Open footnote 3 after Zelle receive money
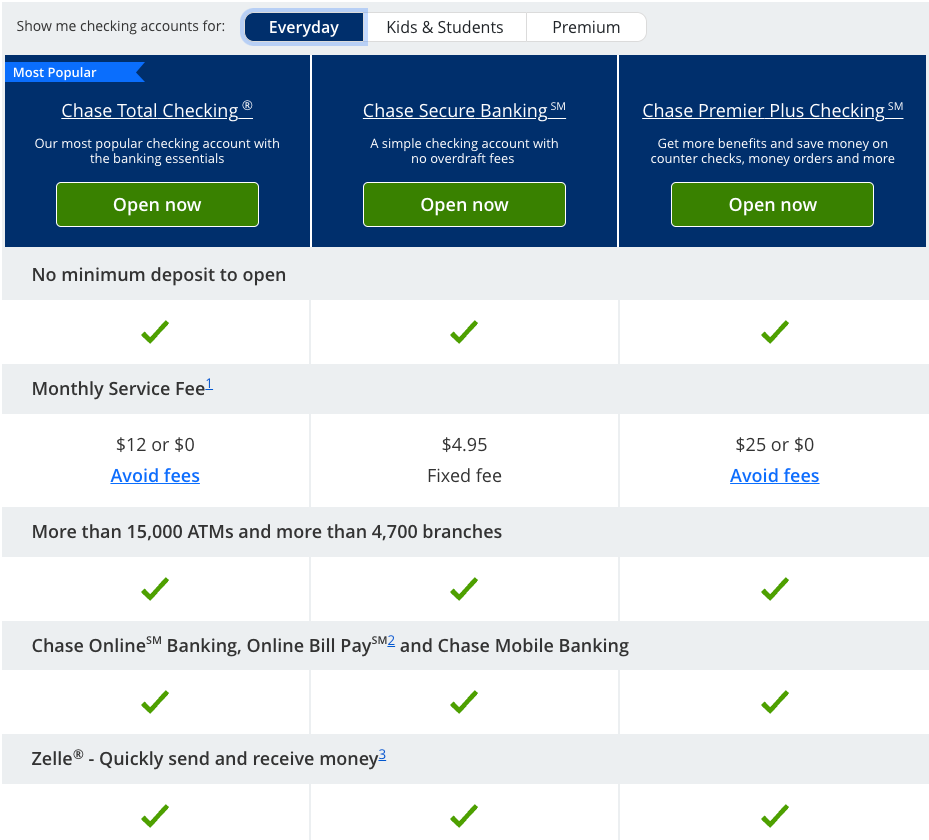The image size is (929, 840). 382,755
